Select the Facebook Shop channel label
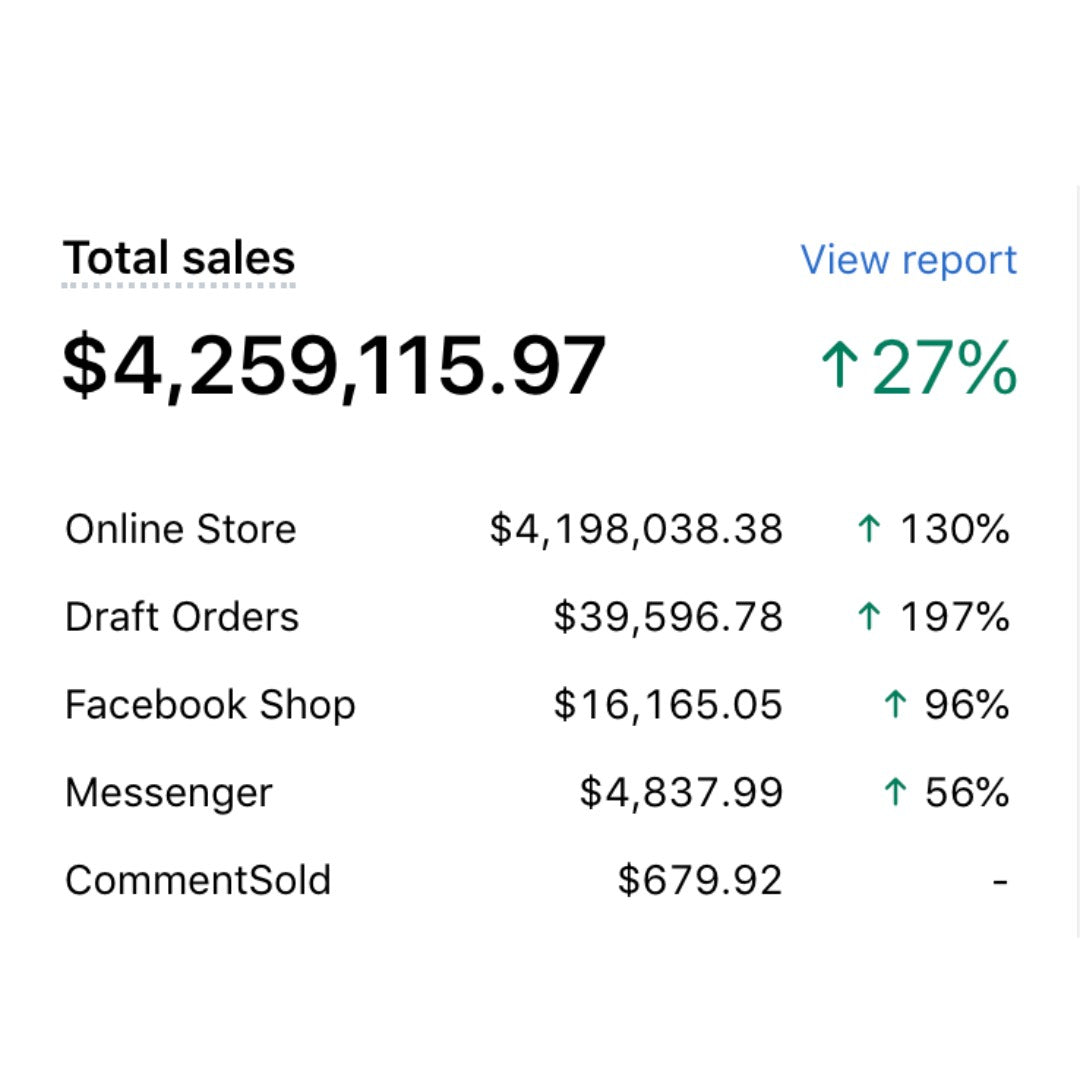The image size is (1080, 1080). (210, 705)
